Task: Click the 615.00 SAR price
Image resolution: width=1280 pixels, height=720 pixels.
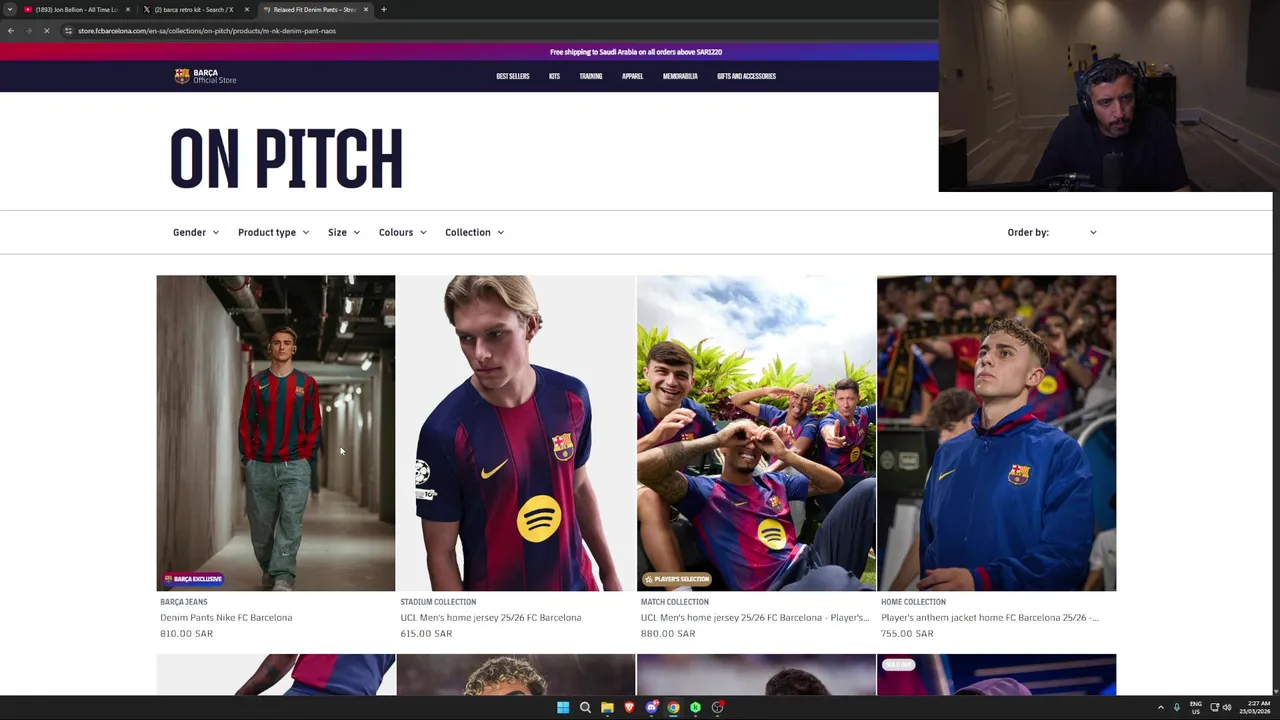Action: coord(426,634)
